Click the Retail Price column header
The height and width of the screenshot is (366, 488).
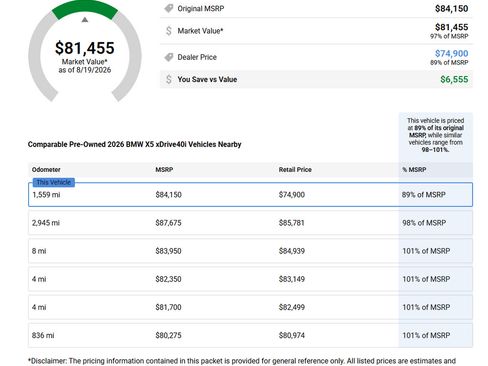[295, 170]
